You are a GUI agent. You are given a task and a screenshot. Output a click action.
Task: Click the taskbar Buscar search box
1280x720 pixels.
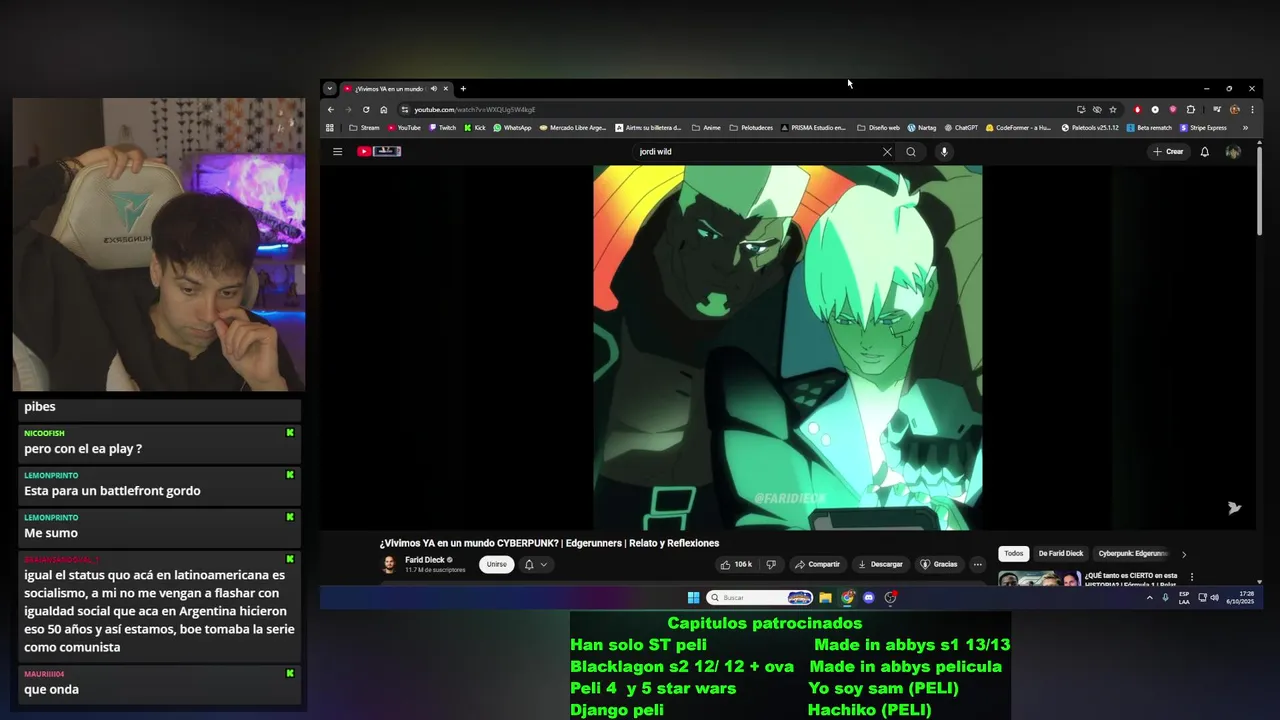759,598
